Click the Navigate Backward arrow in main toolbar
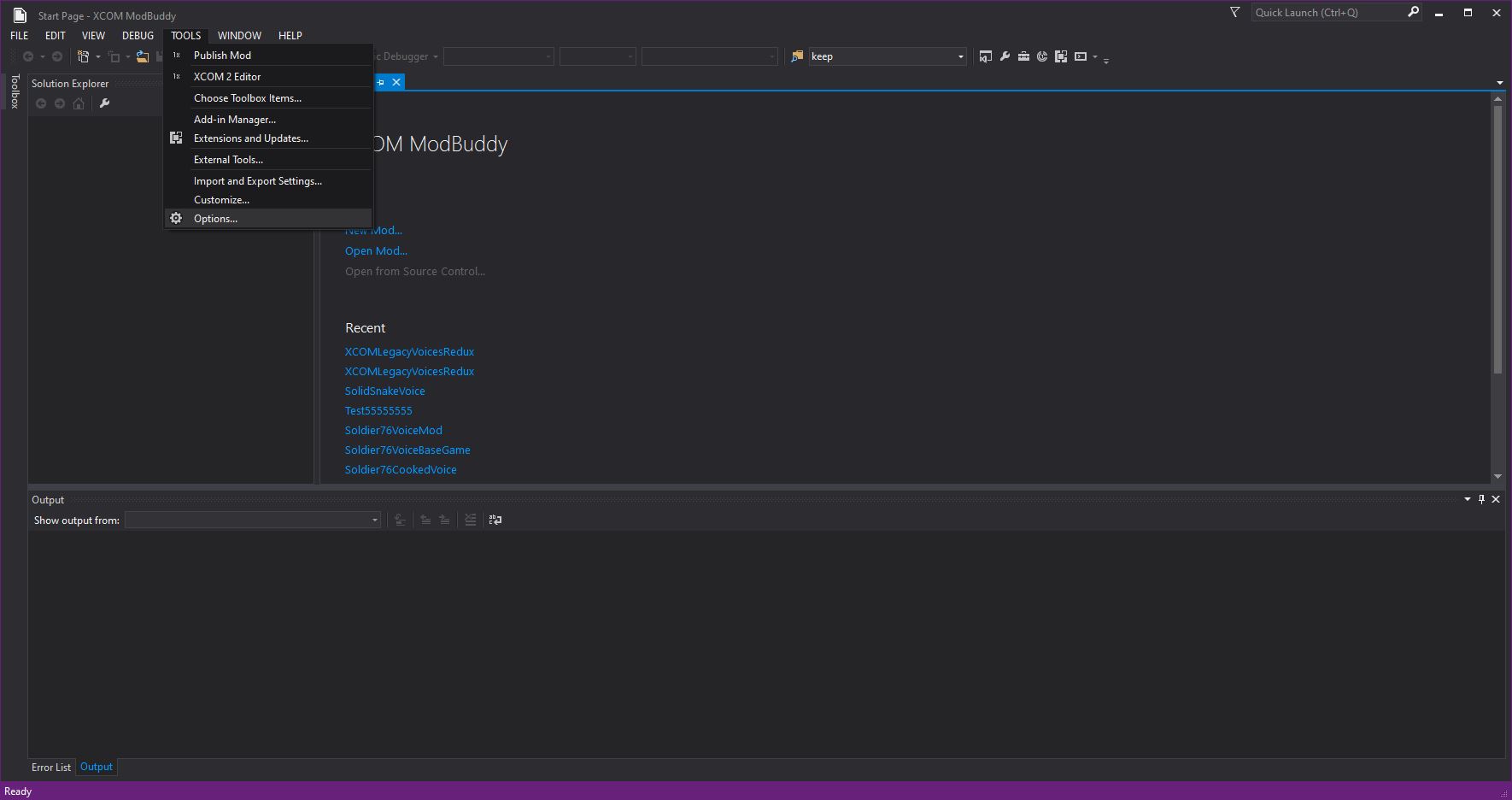 (28, 56)
